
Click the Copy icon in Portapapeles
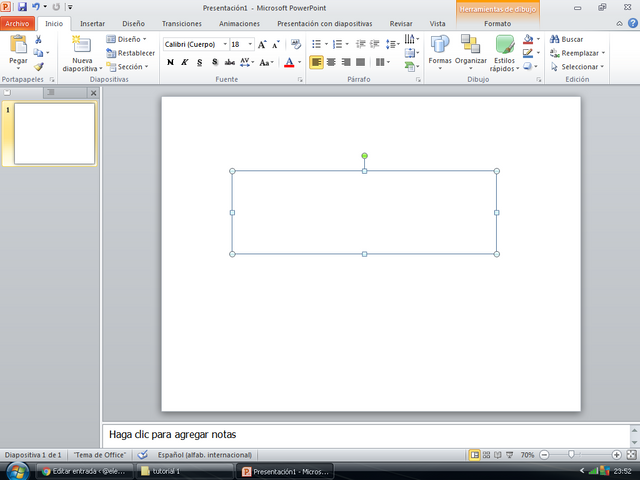coord(38,53)
